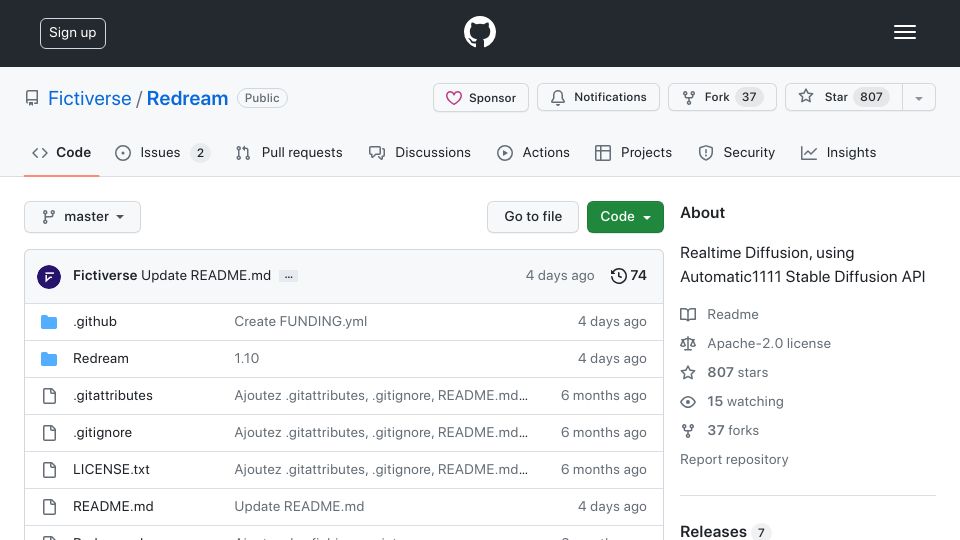Open the Pull requests tab
Viewport: 960px width, 540px height.
coord(289,152)
